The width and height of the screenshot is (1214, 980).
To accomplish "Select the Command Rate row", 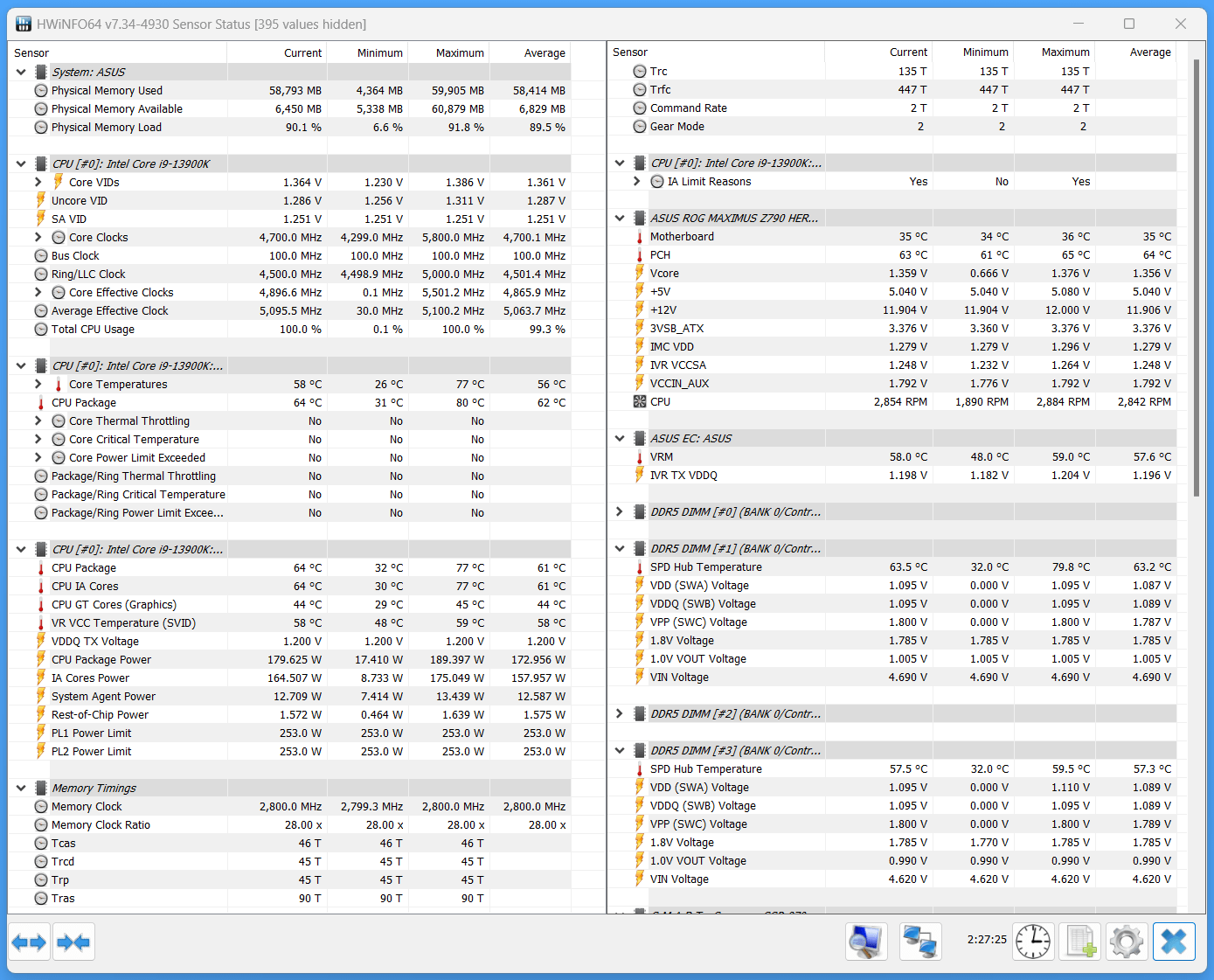I will 891,108.
